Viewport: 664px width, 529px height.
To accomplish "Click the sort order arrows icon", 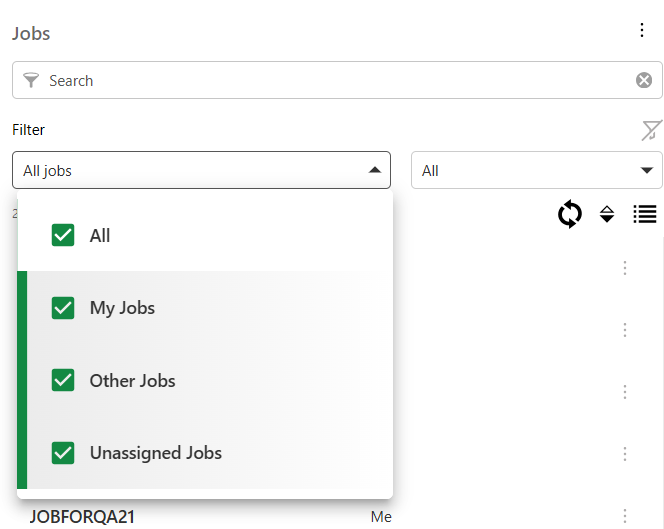I will tap(607, 214).
